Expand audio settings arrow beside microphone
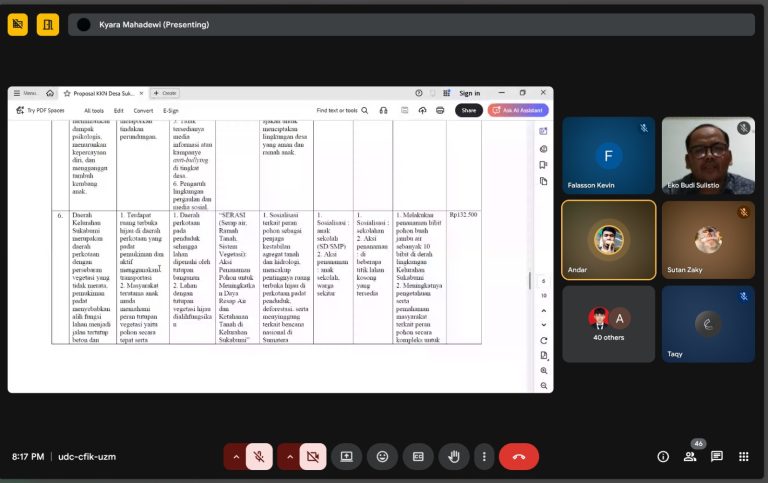Screen dimensions: 768x483 click(236, 457)
